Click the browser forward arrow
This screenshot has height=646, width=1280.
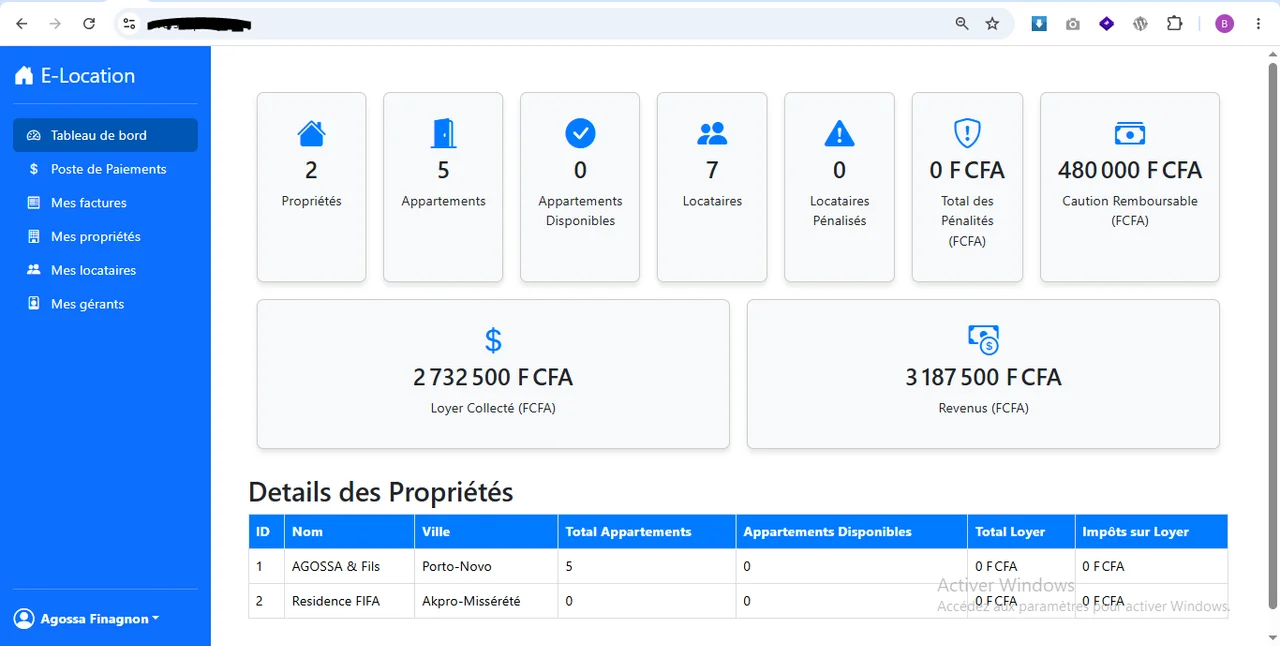pos(55,24)
